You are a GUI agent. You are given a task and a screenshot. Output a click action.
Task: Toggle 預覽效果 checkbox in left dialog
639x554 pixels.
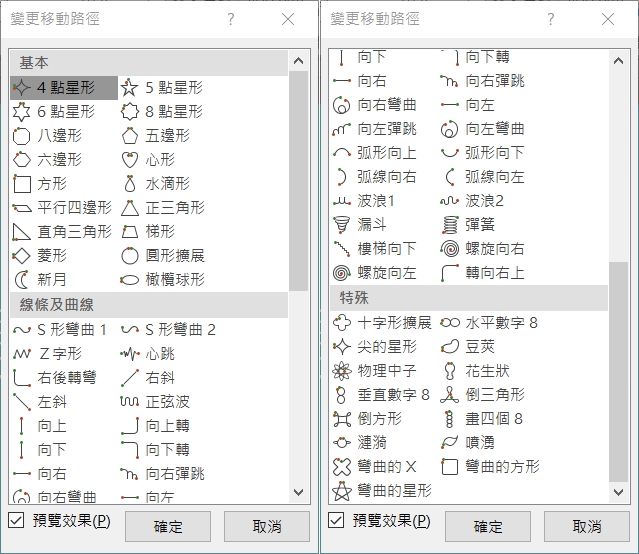[16, 521]
